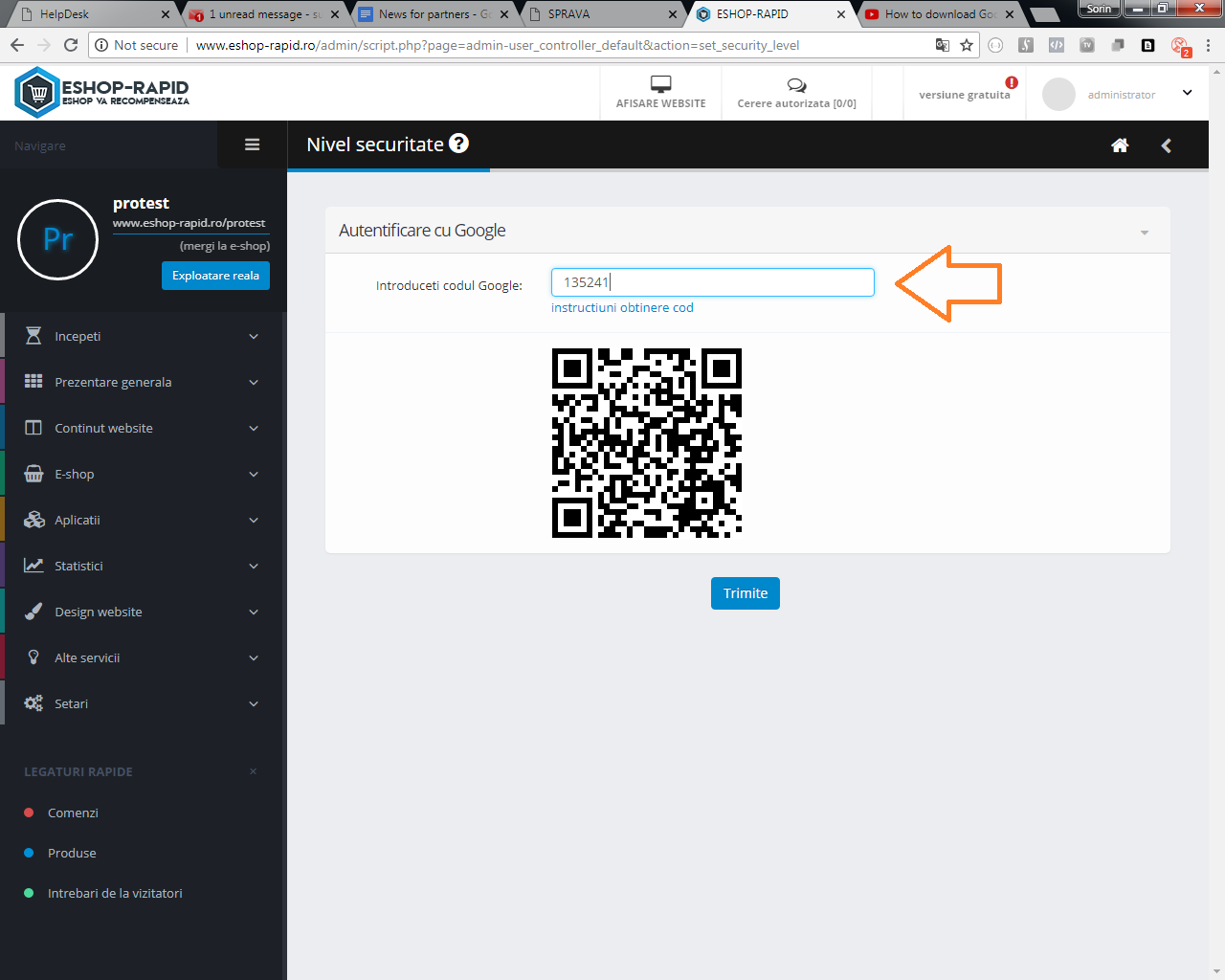This screenshot has height=980, width=1225.
Task: Click the mergi la e-shop link
Action: click(x=225, y=246)
